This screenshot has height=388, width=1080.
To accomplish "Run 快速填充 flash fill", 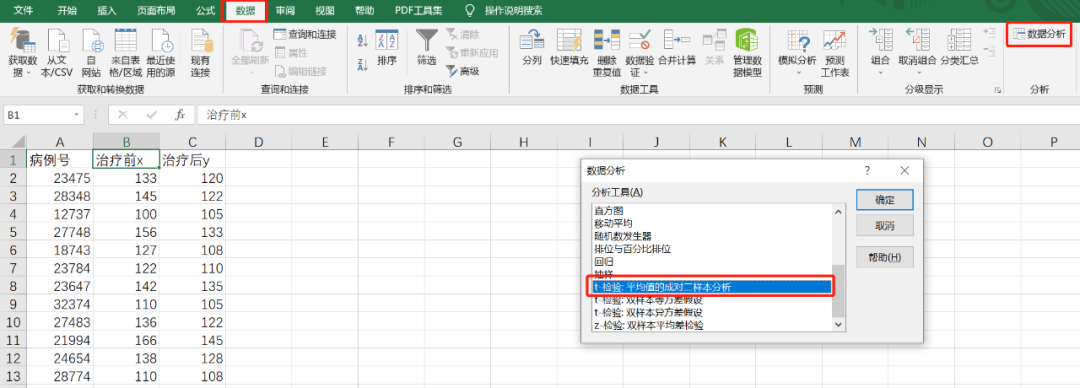I will (x=569, y=48).
